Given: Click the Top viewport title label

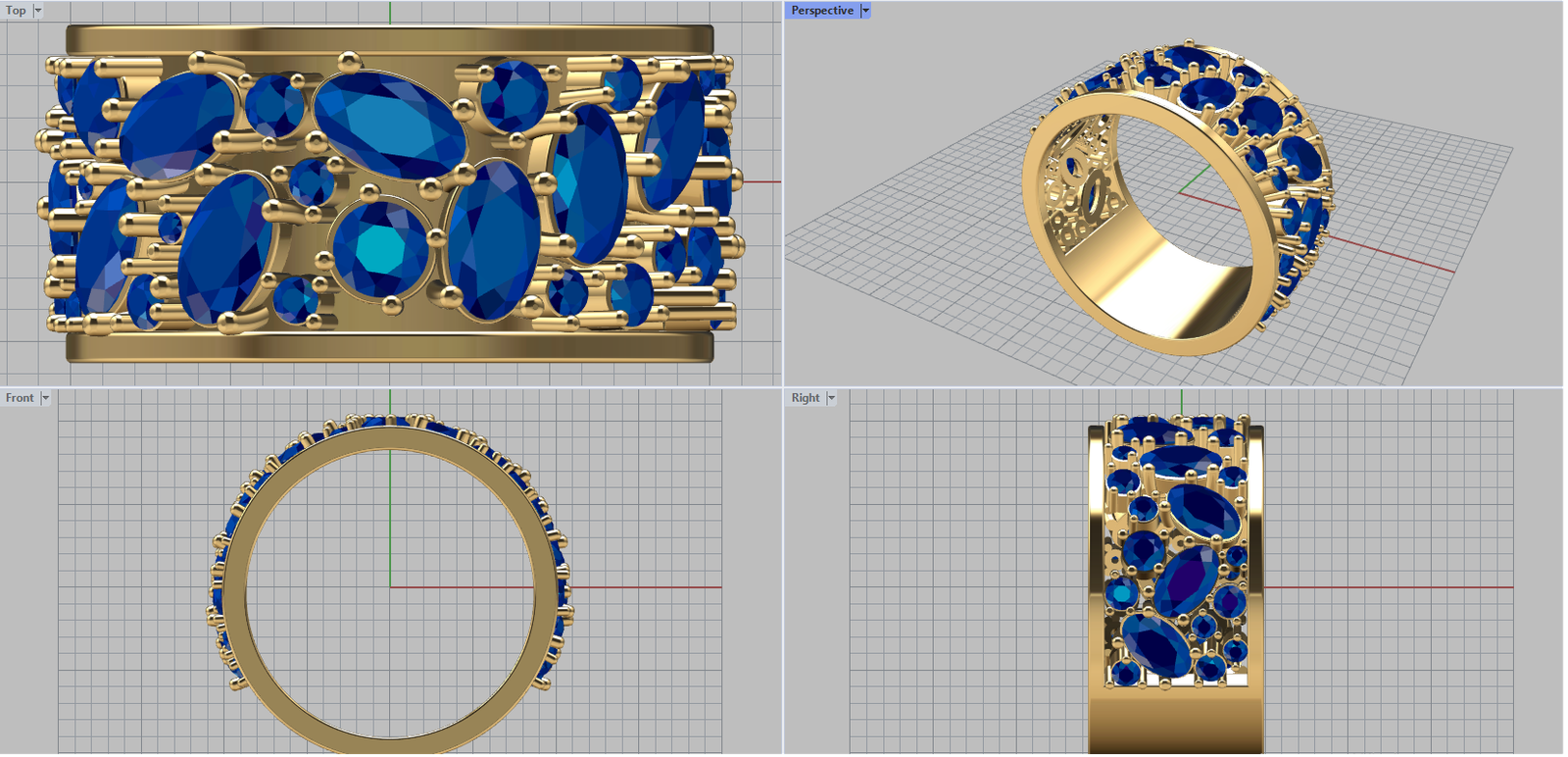Looking at the screenshot, I should pyautogui.click(x=16, y=11).
